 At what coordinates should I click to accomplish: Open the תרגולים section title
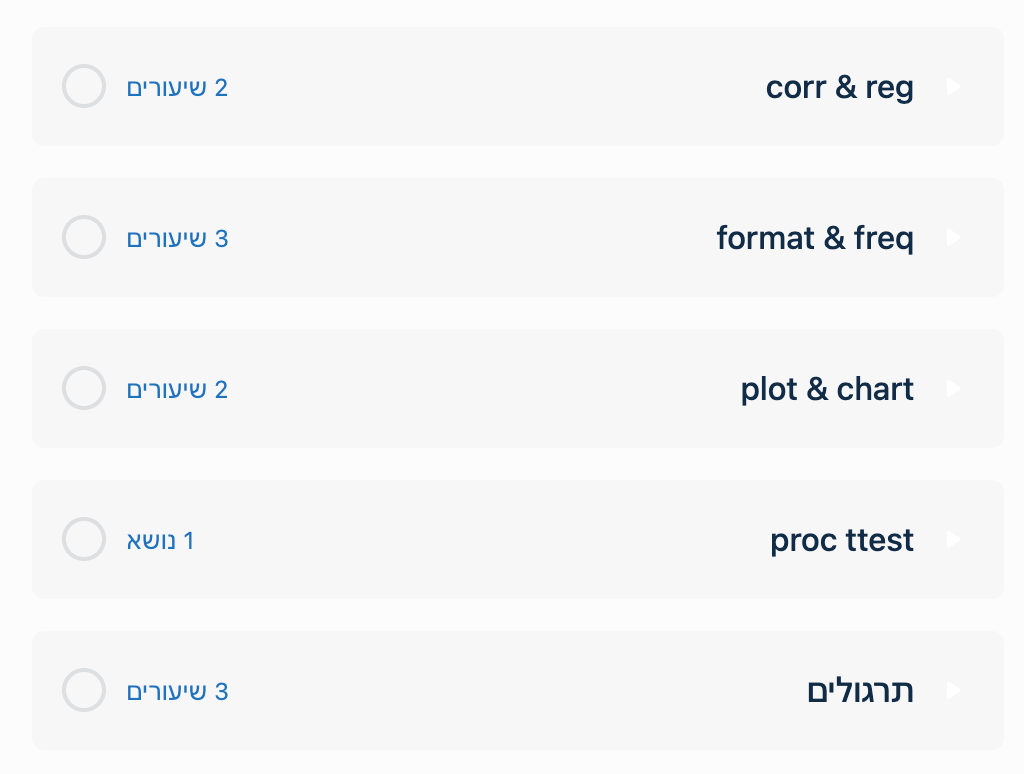tap(860, 691)
